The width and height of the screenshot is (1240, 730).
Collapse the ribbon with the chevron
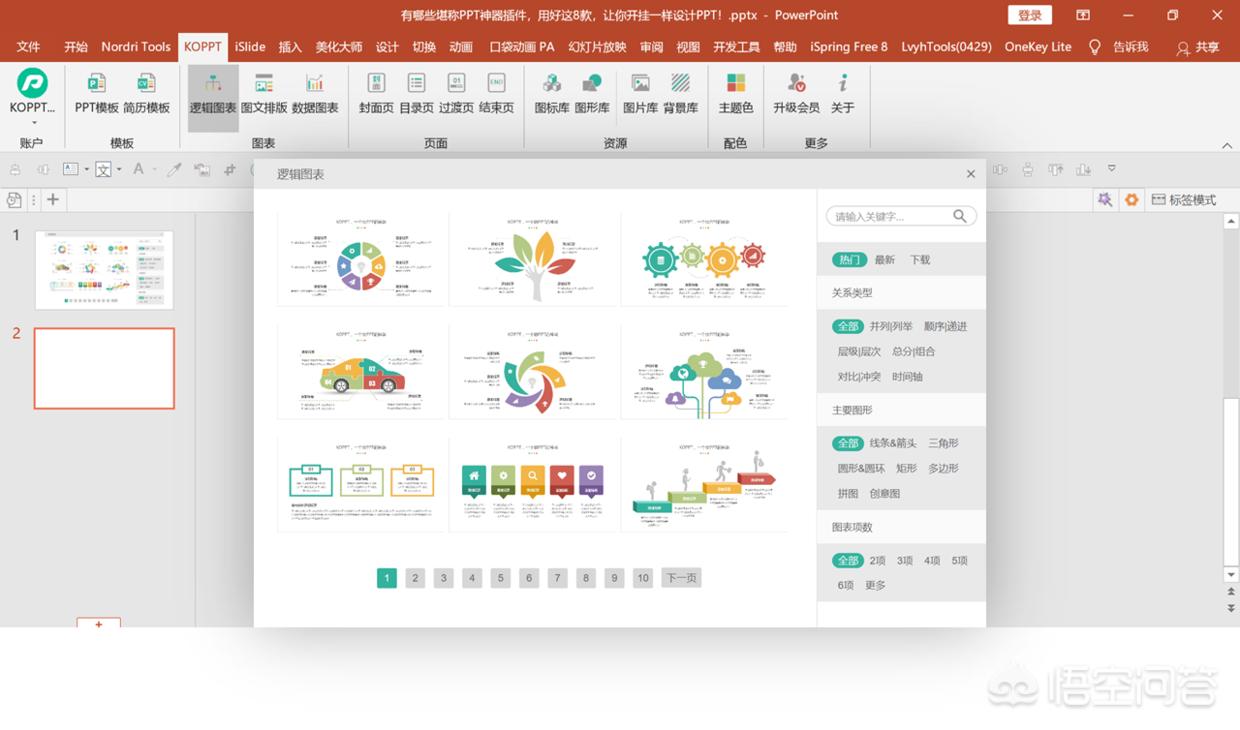tap(1227, 146)
